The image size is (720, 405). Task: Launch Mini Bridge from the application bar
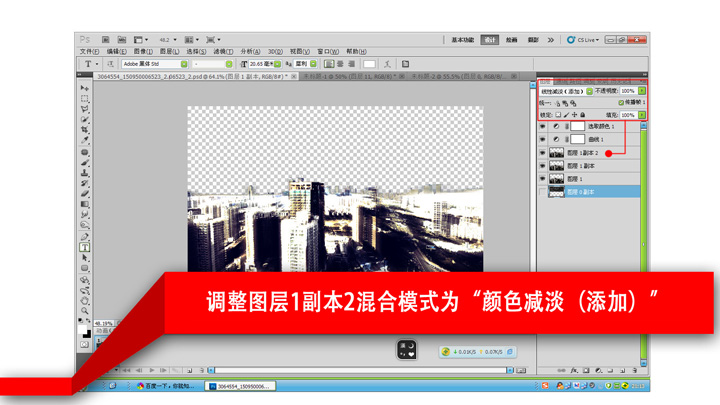[x=121, y=40]
